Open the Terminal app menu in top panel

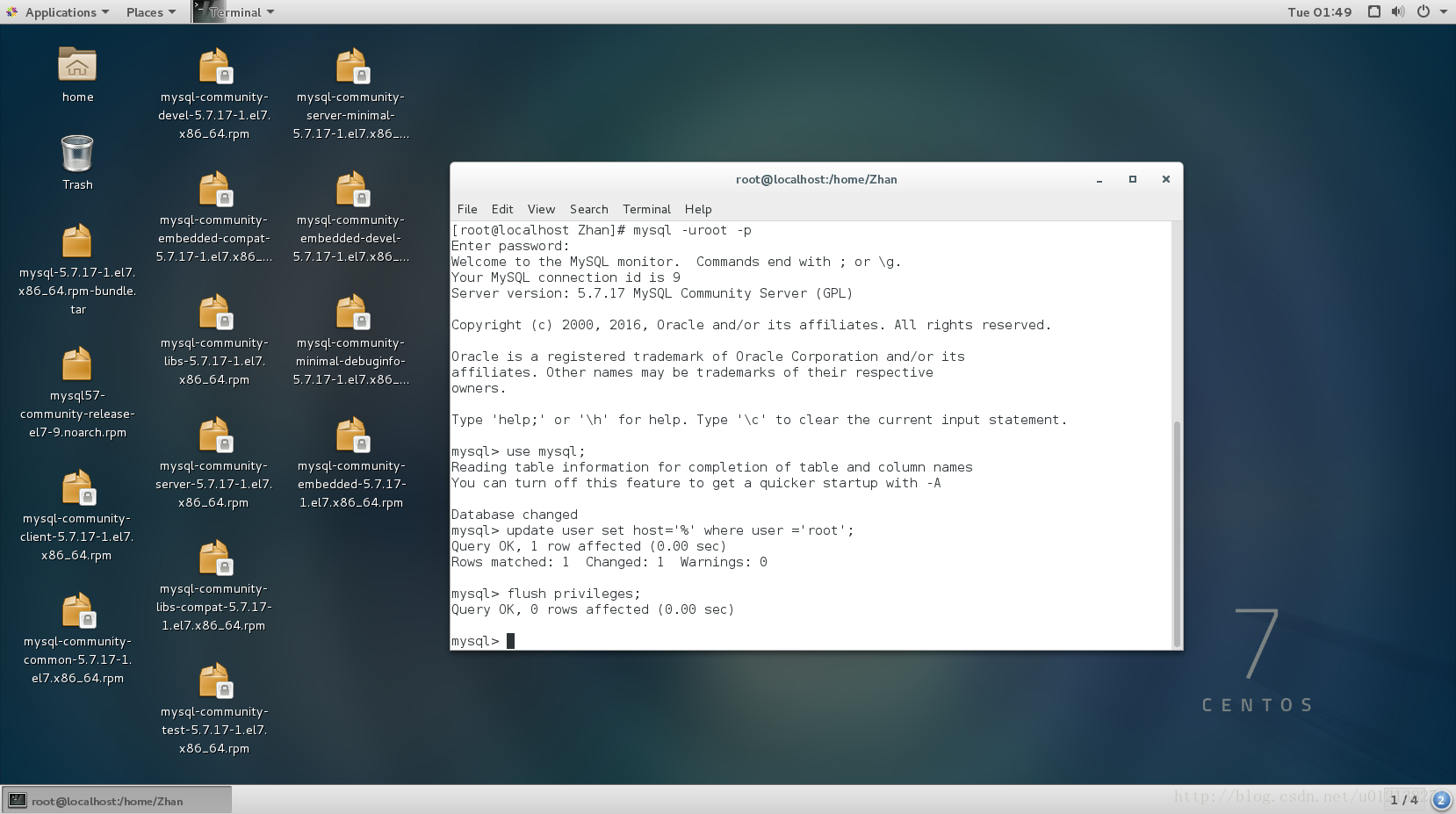[x=234, y=12]
